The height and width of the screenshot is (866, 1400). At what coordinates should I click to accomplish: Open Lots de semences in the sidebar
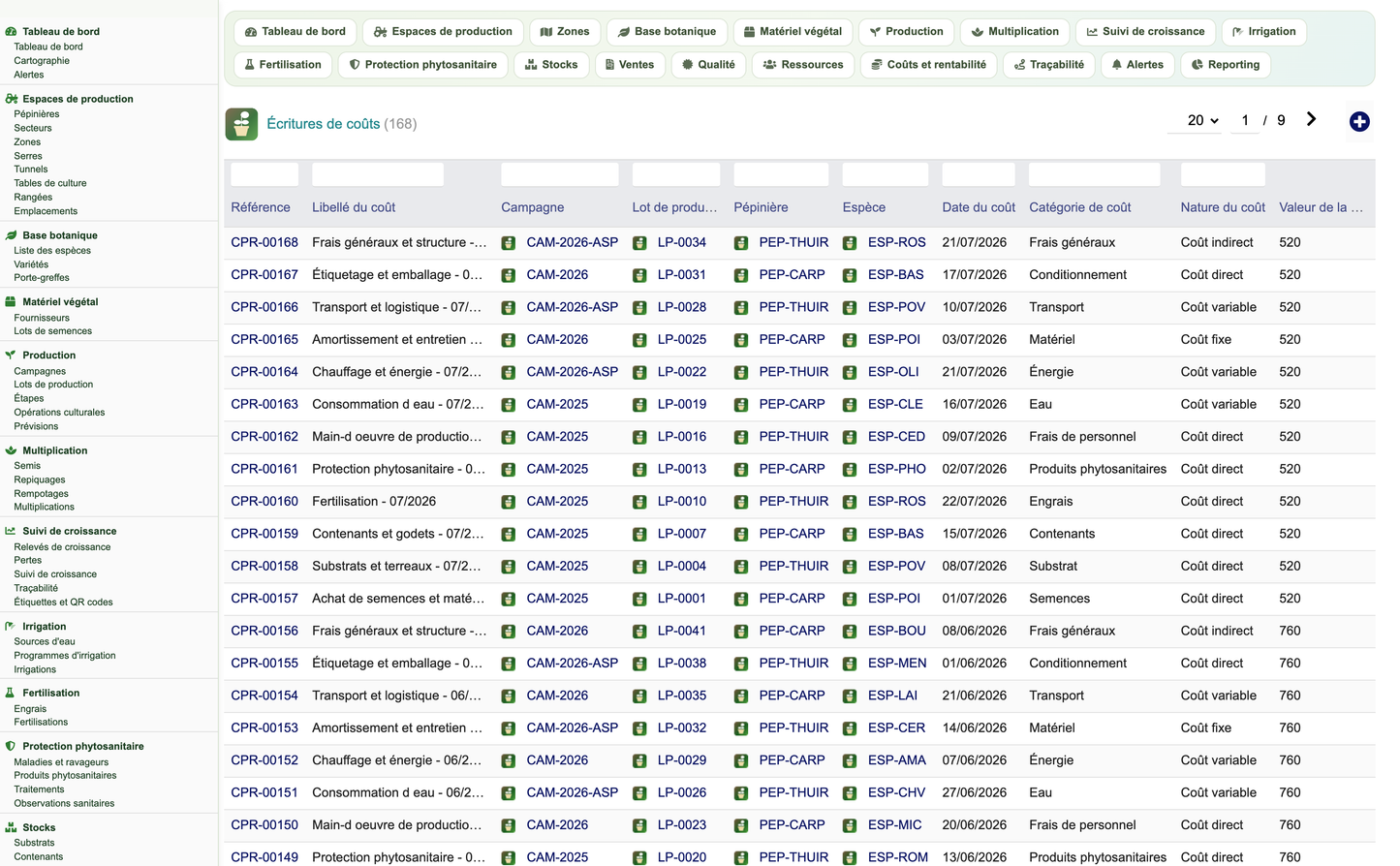click(53, 331)
